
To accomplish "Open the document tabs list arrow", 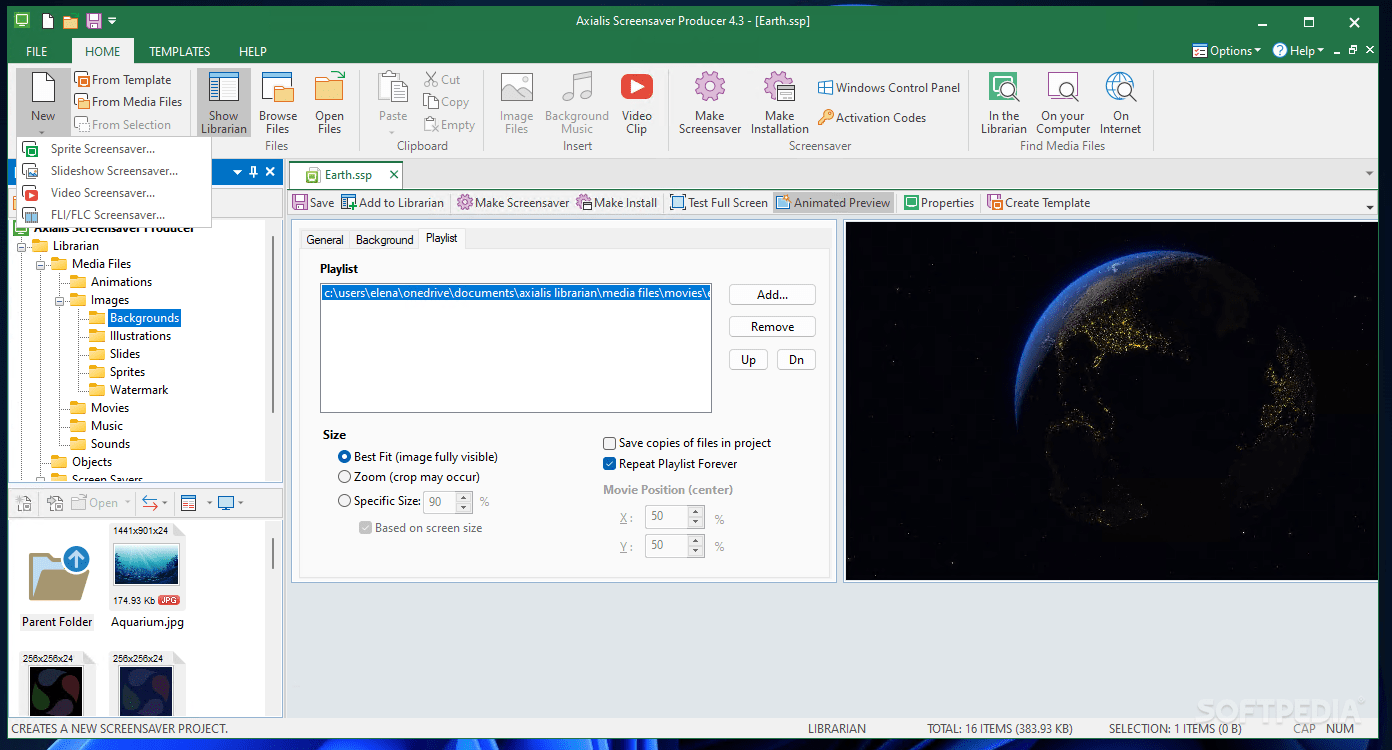I will pyautogui.click(x=1370, y=174).
